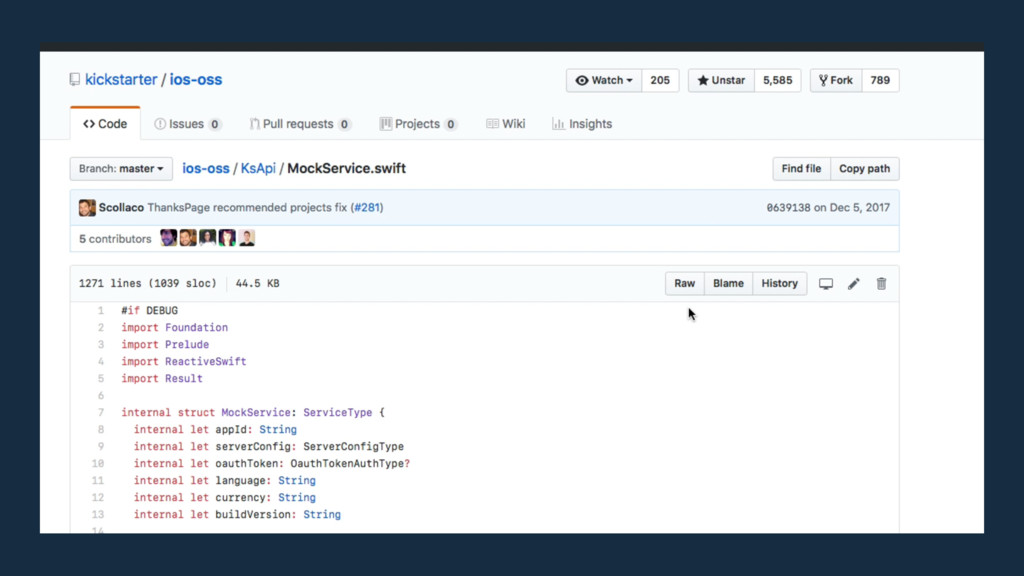Viewport: 1024px width, 576px height.
Task: Click line number 13
Action: [x=98, y=515]
